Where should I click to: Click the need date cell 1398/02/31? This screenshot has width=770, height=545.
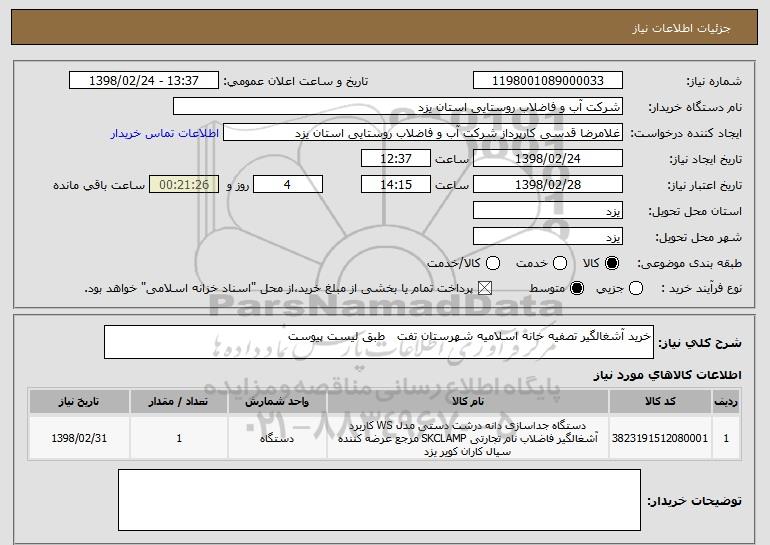tap(79, 438)
